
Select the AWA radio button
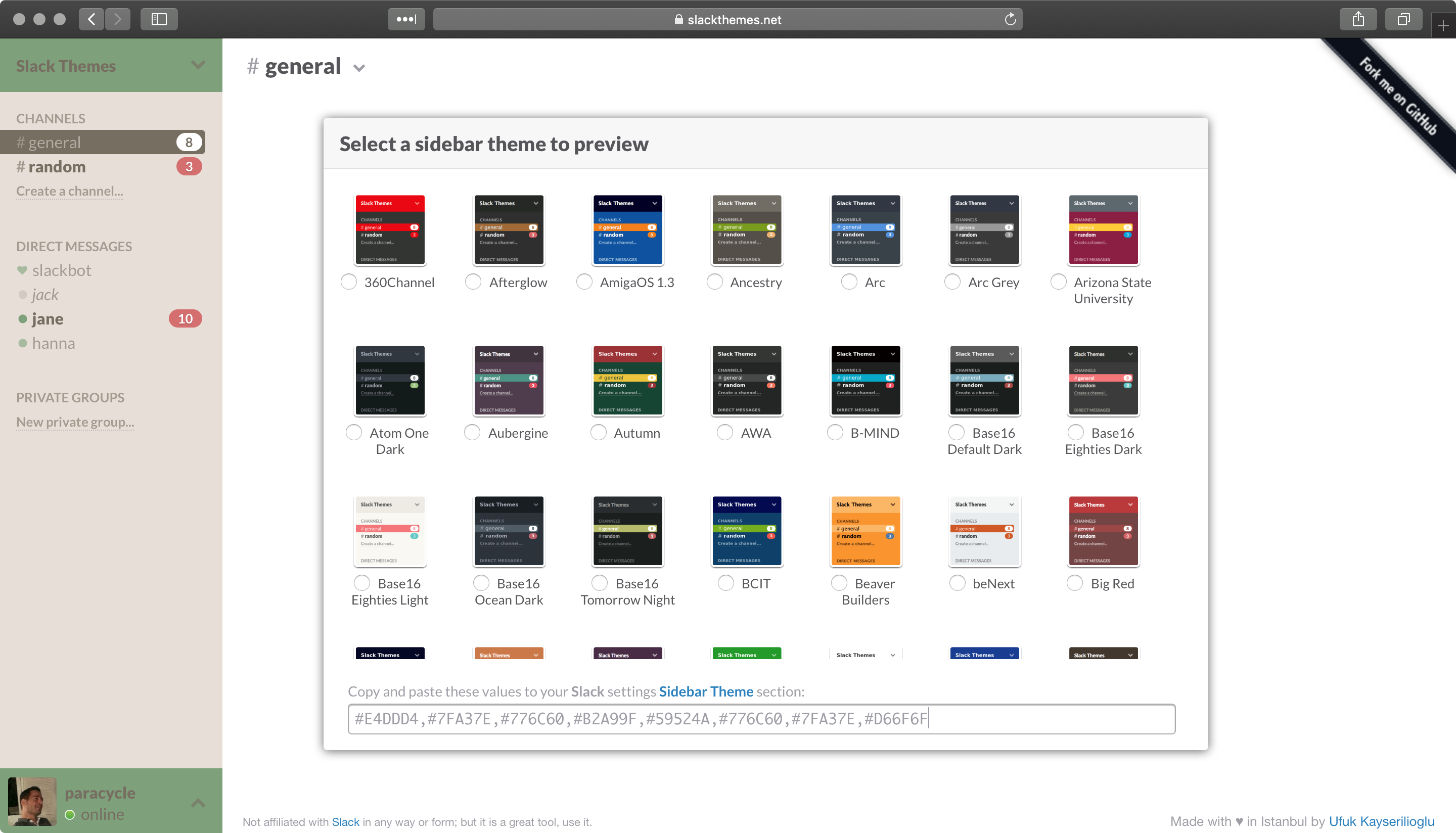point(725,432)
